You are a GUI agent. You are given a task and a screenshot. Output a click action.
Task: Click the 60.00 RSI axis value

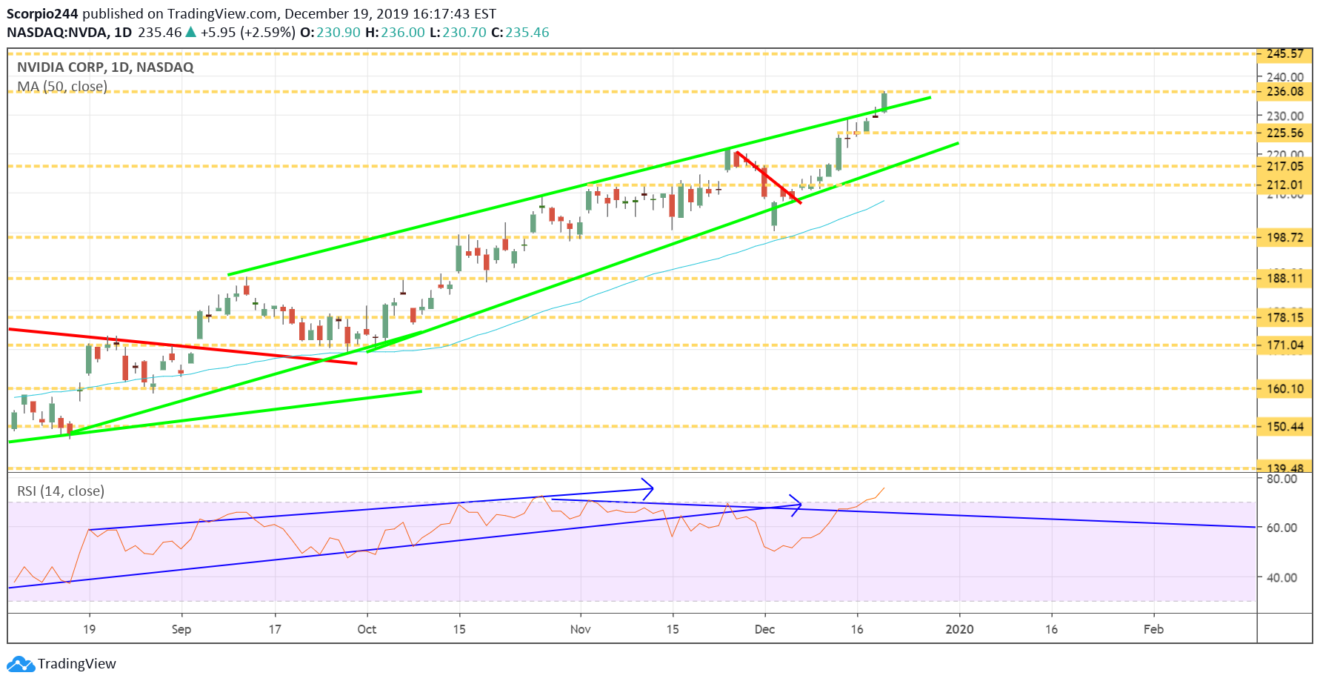(1282, 527)
